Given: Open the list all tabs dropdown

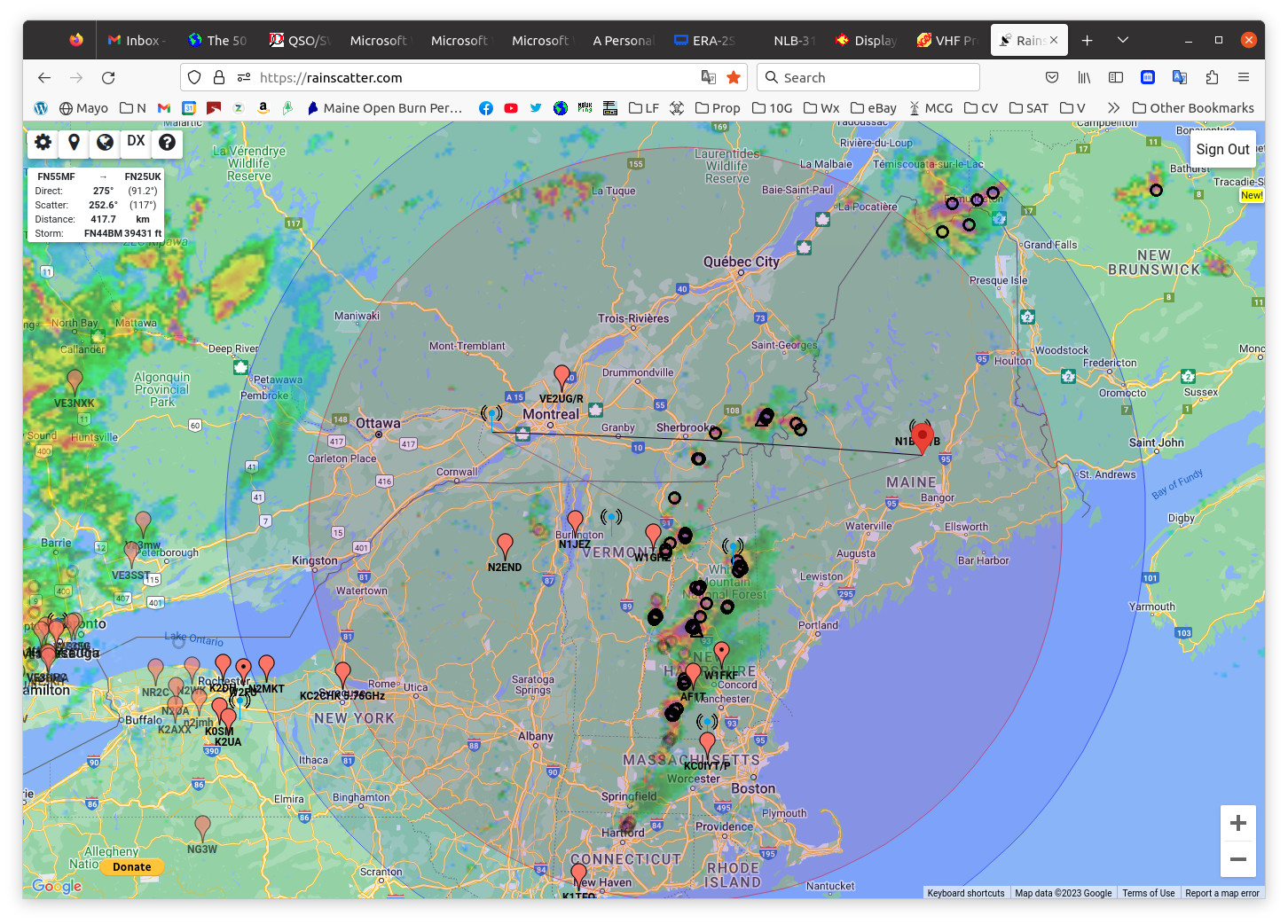Looking at the screenshot, I should [1122, 40].
